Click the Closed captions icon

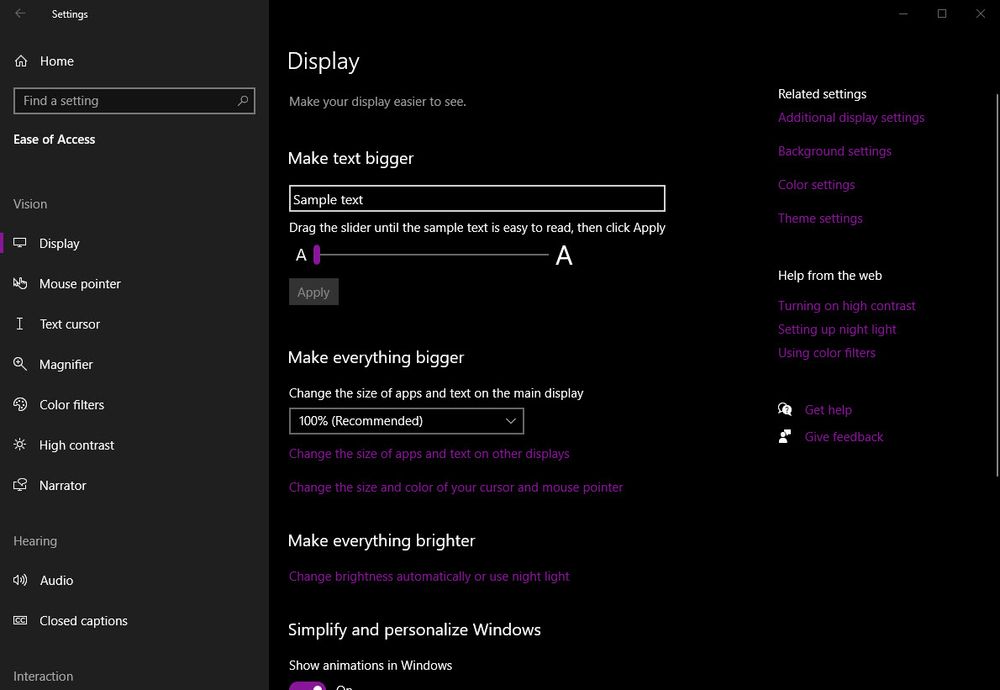(20, 620)
